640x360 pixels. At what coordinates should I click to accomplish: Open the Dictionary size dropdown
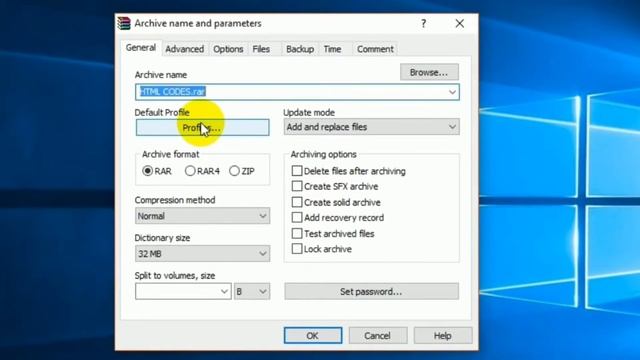(202, 253)
